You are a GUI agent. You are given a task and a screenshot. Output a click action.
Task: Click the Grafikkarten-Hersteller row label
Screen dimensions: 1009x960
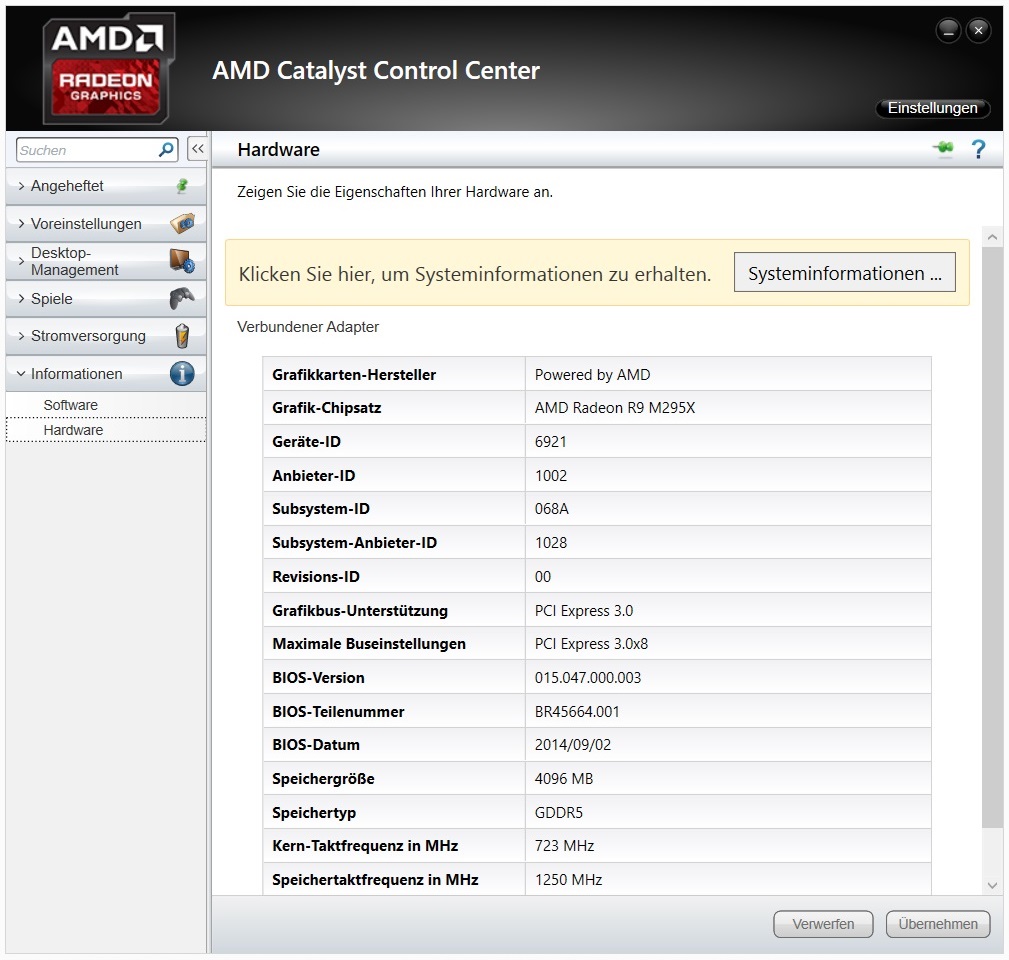[x=354, y=374]
